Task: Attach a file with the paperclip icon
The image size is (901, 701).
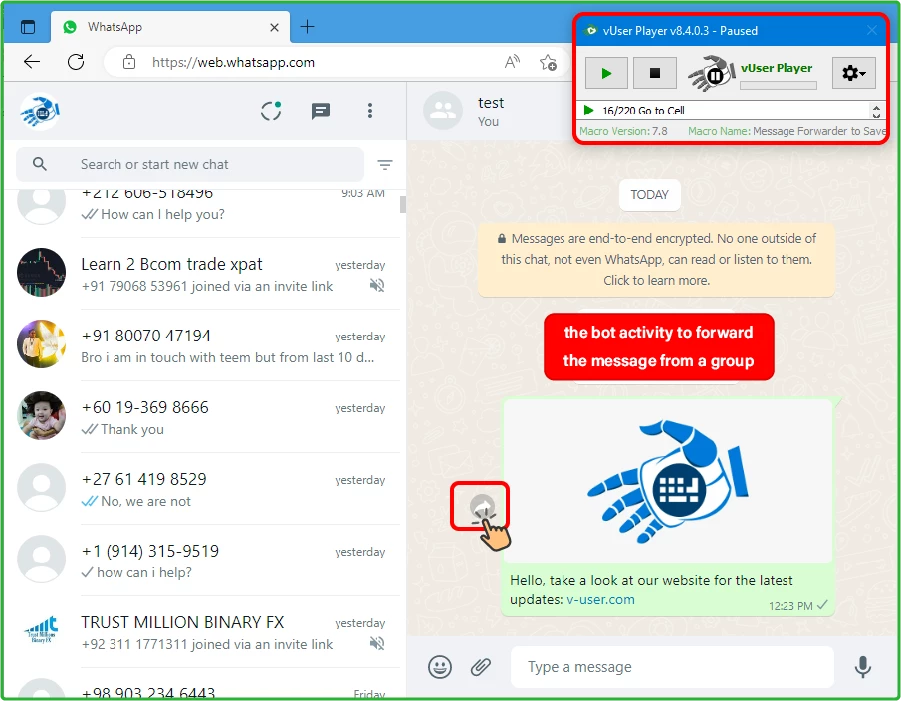Action: 480,667
